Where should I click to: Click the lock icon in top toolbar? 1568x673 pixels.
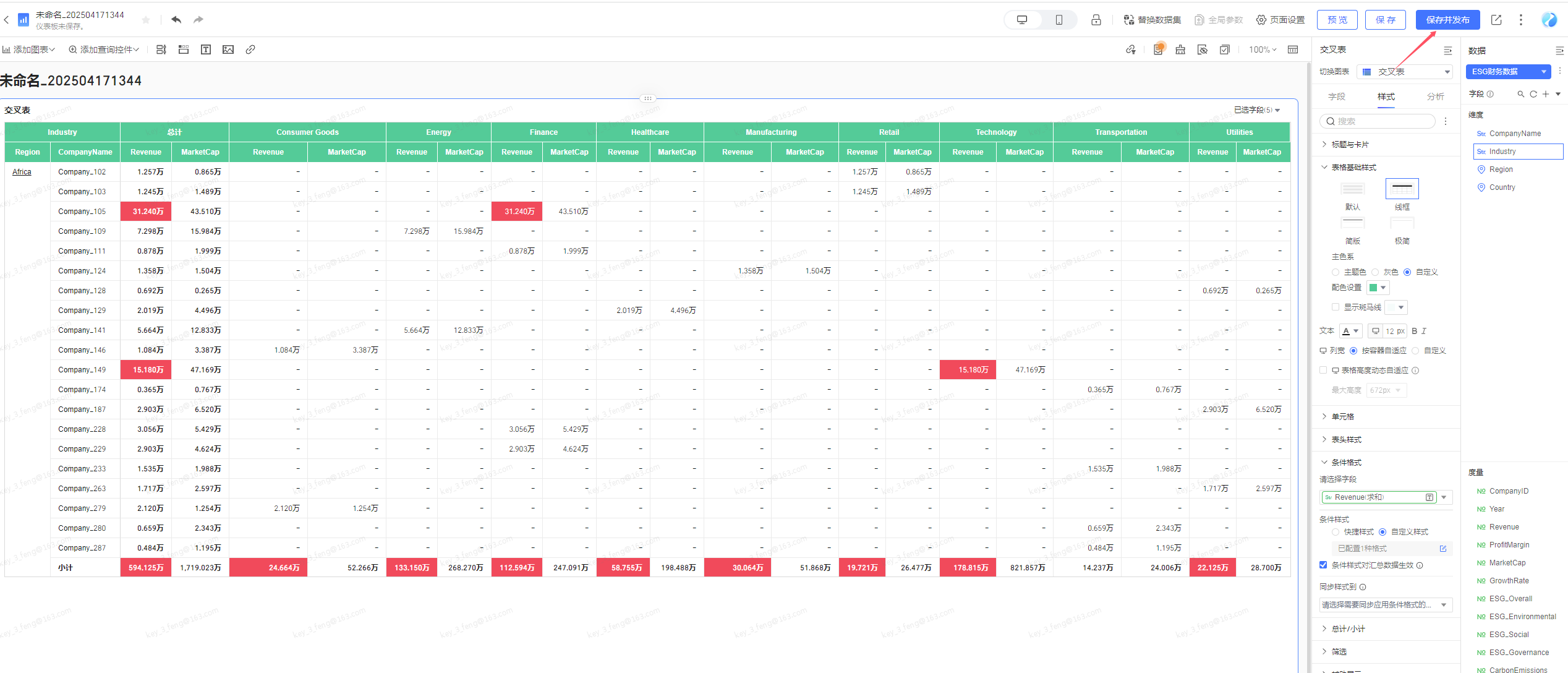pyautogui.click(x=1096, y=20)
